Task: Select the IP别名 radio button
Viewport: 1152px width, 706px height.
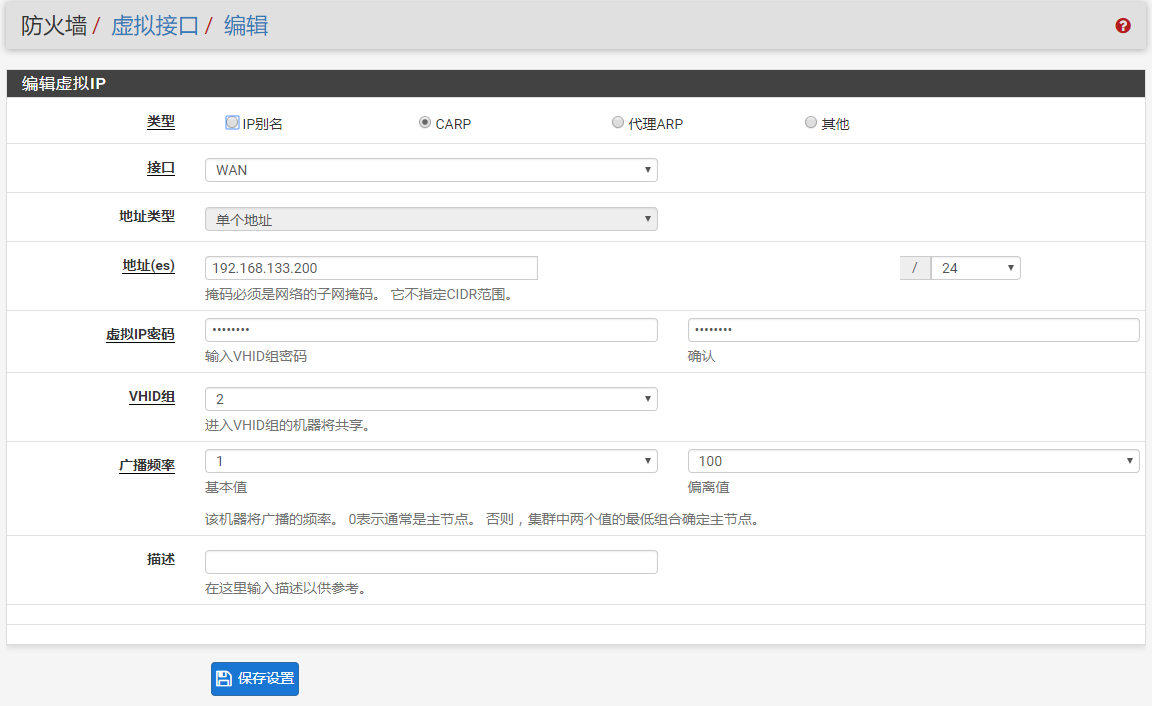Action: click(x=232, y=123)
